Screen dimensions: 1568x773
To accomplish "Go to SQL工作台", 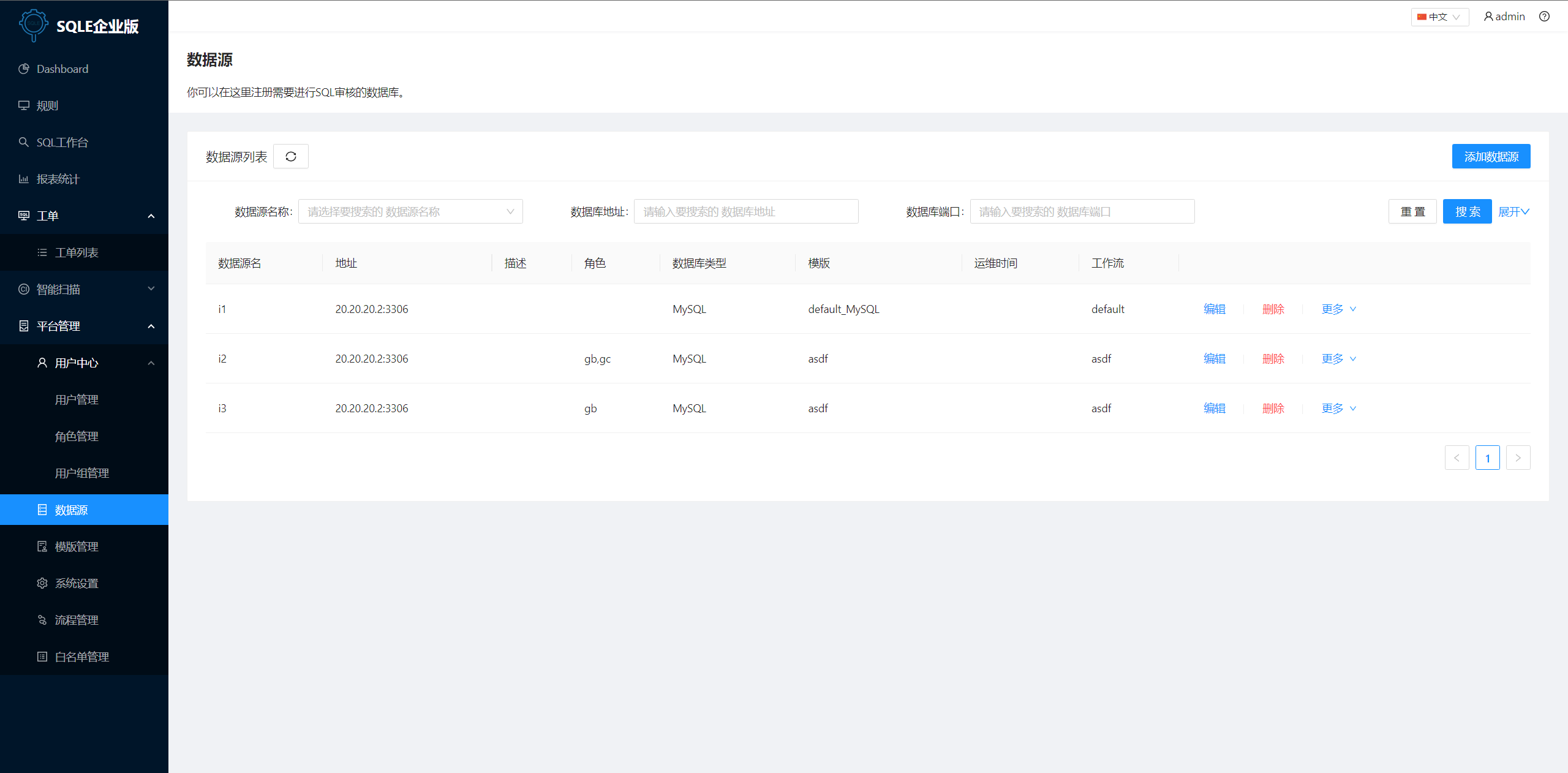I will [84, 142].
